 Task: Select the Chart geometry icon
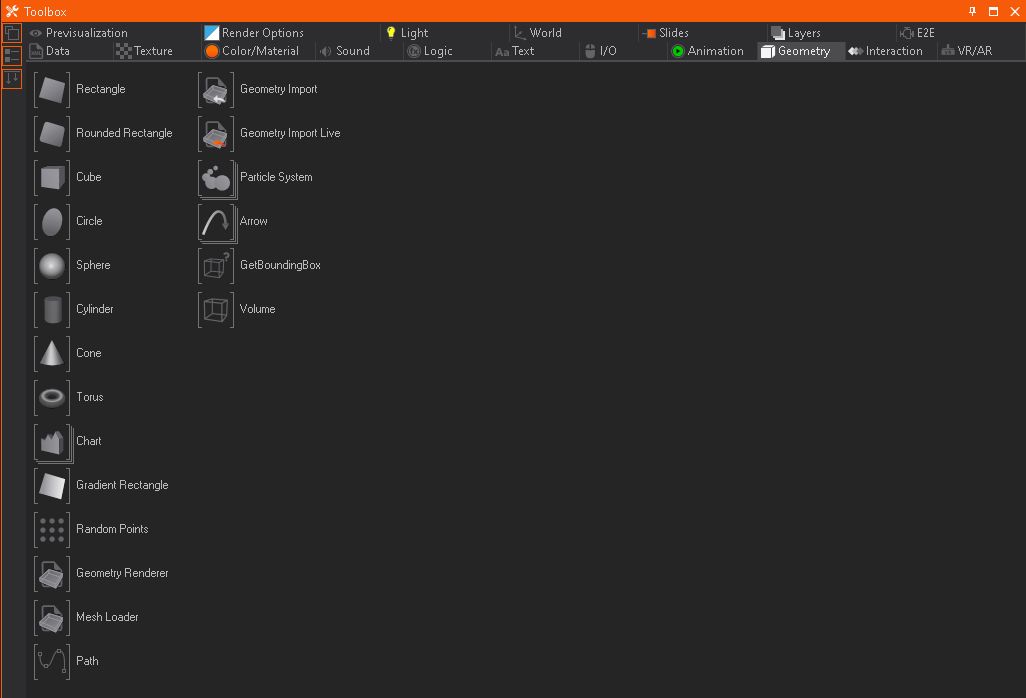(x=52, y=441)
